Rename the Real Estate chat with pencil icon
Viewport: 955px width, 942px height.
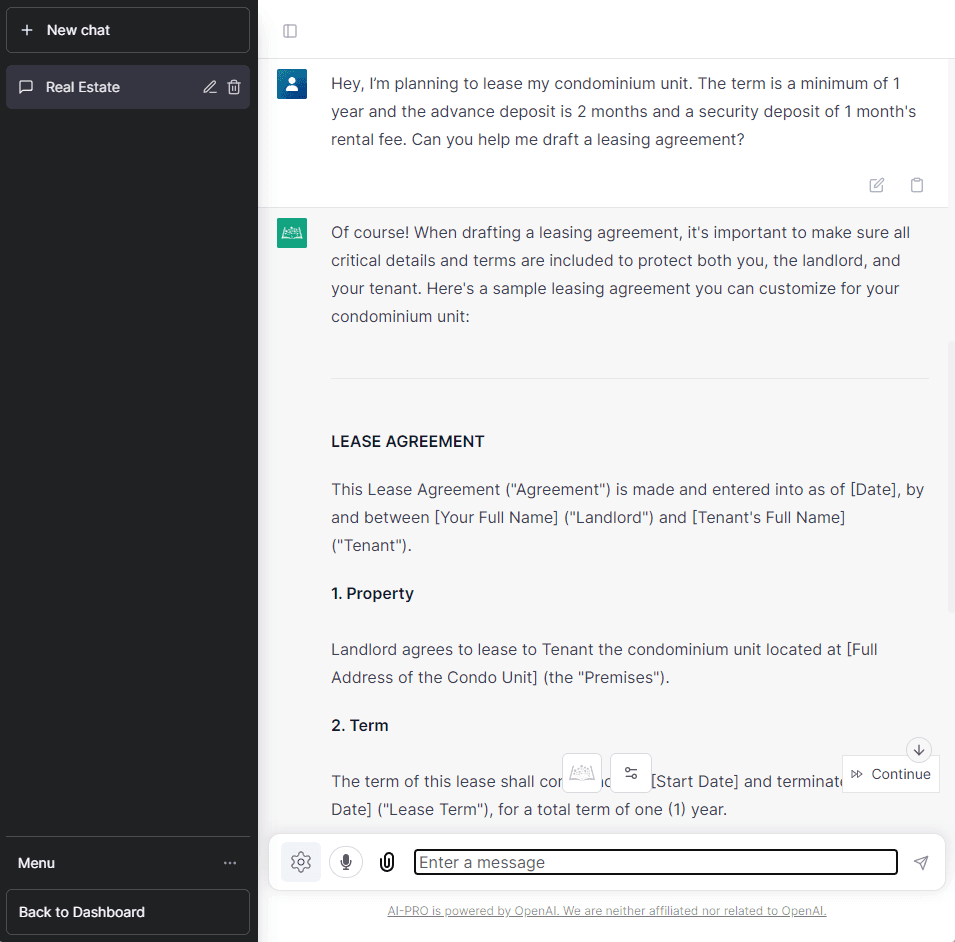click(210, 87)
